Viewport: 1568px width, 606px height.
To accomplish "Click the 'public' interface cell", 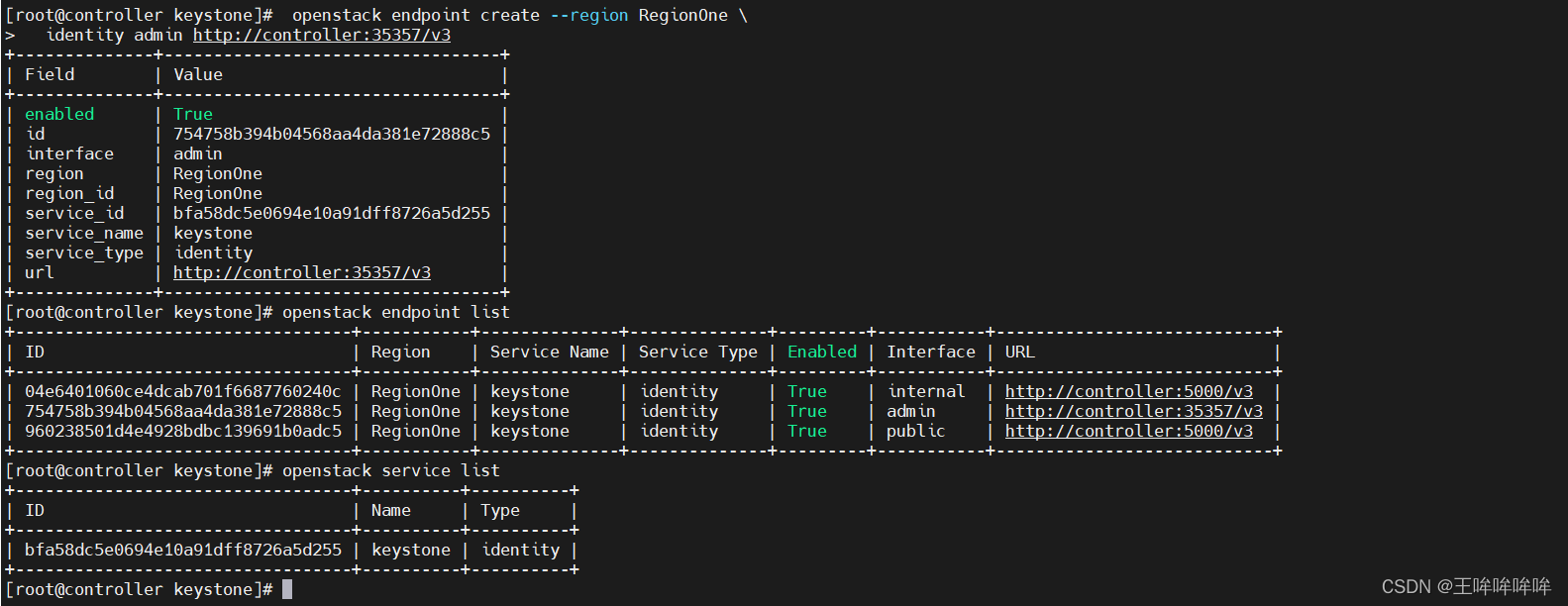I will coord(916,431).
